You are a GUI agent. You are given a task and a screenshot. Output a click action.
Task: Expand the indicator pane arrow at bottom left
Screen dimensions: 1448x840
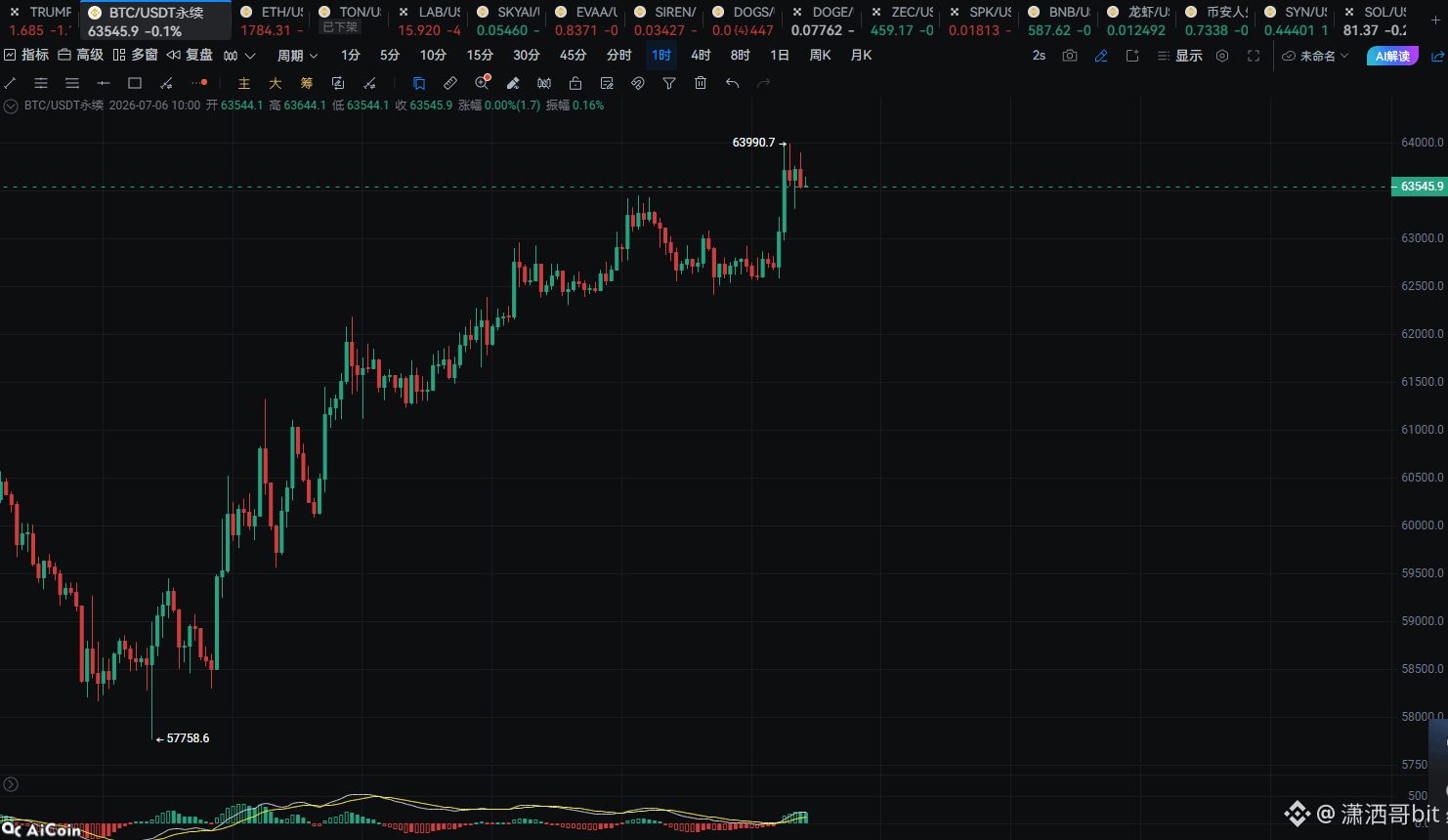pos(11,784)
